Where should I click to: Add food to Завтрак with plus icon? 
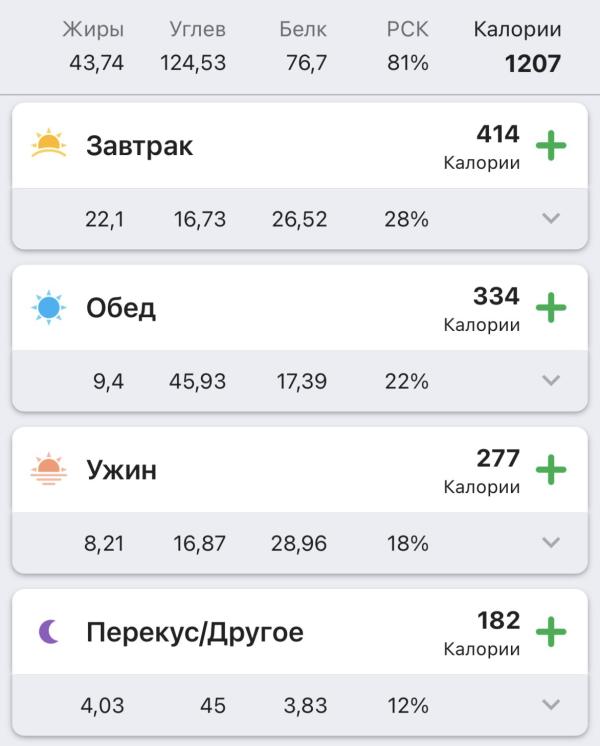551,146
